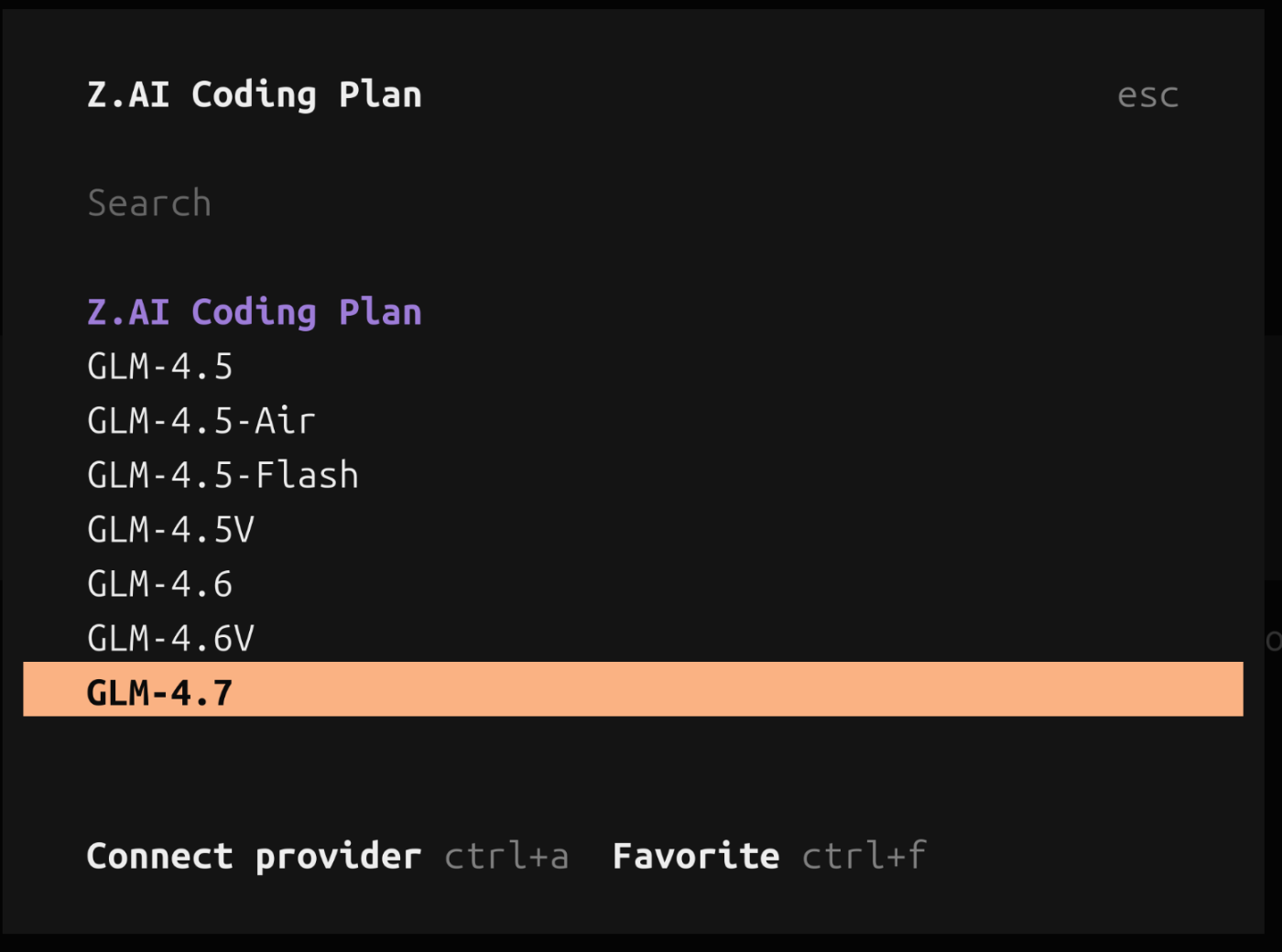1282x952 pixels.
Task: Focus the Search input field
Action: tap(366, 202)
